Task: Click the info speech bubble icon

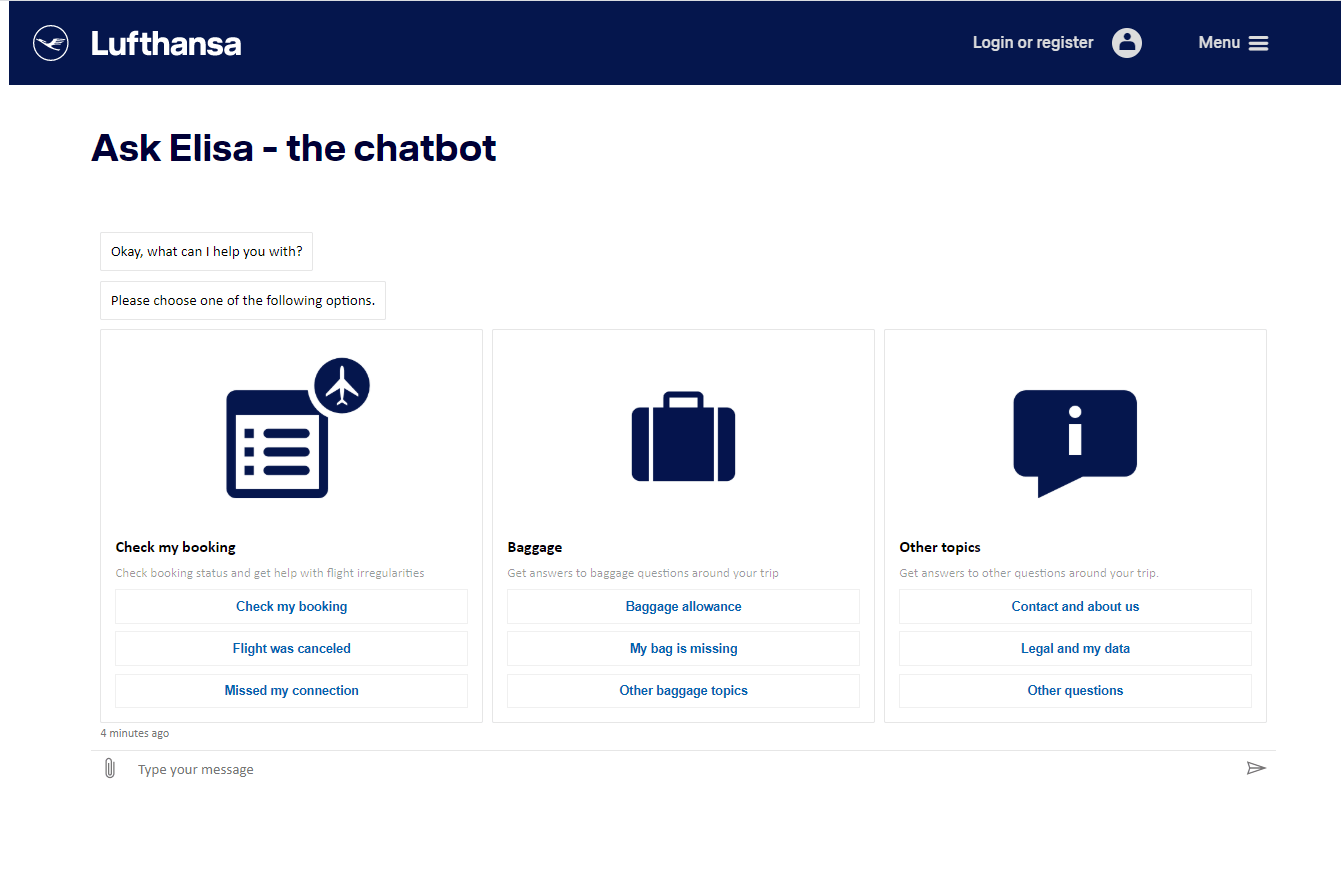Action: click(1075, 443)
